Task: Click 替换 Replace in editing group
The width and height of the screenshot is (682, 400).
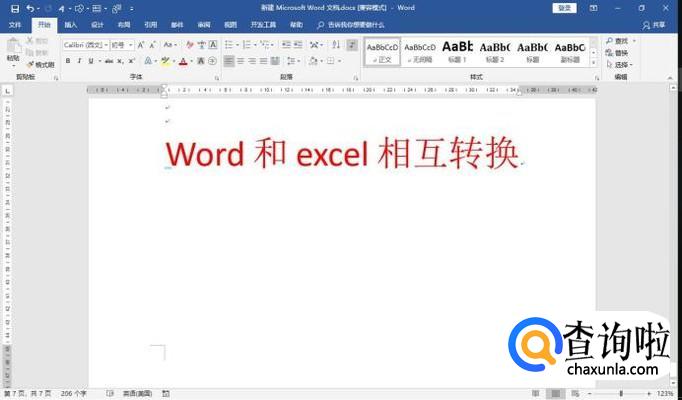Action: 617,53
